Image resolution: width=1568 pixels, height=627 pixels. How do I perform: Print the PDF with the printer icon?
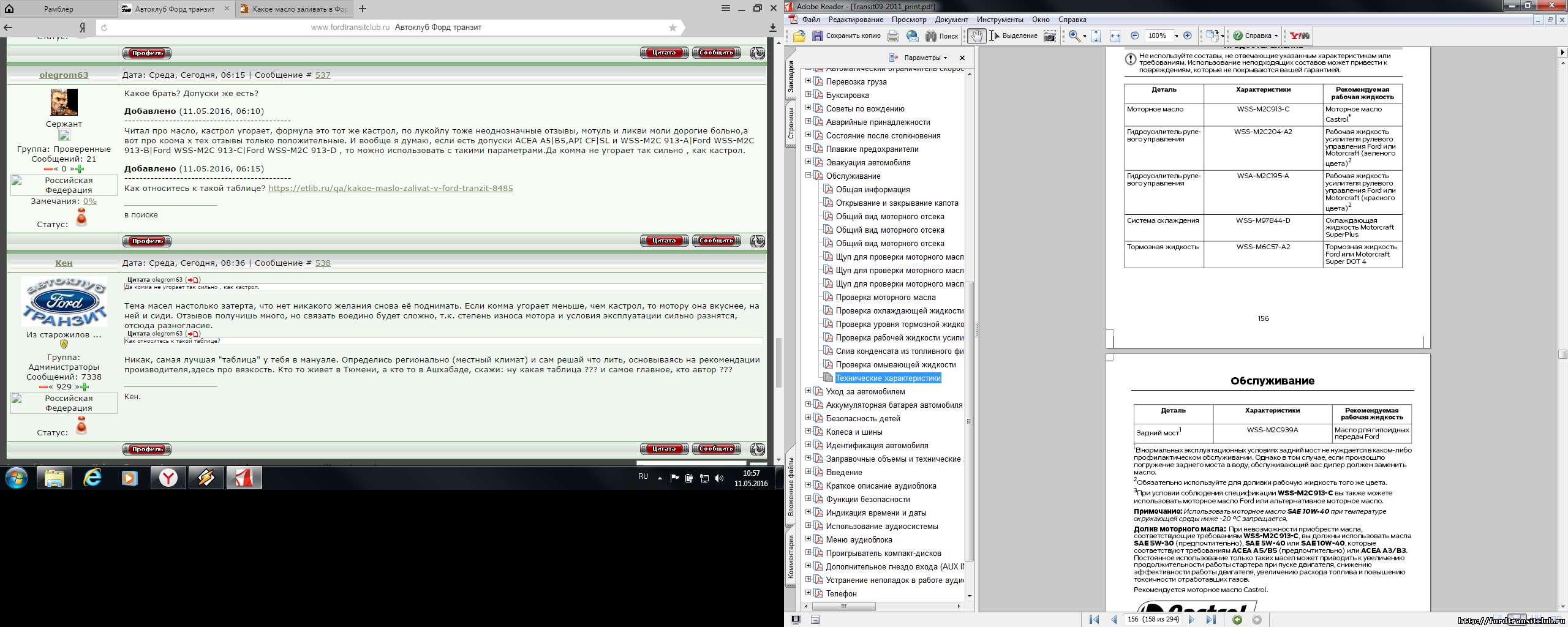click(893, 36)
